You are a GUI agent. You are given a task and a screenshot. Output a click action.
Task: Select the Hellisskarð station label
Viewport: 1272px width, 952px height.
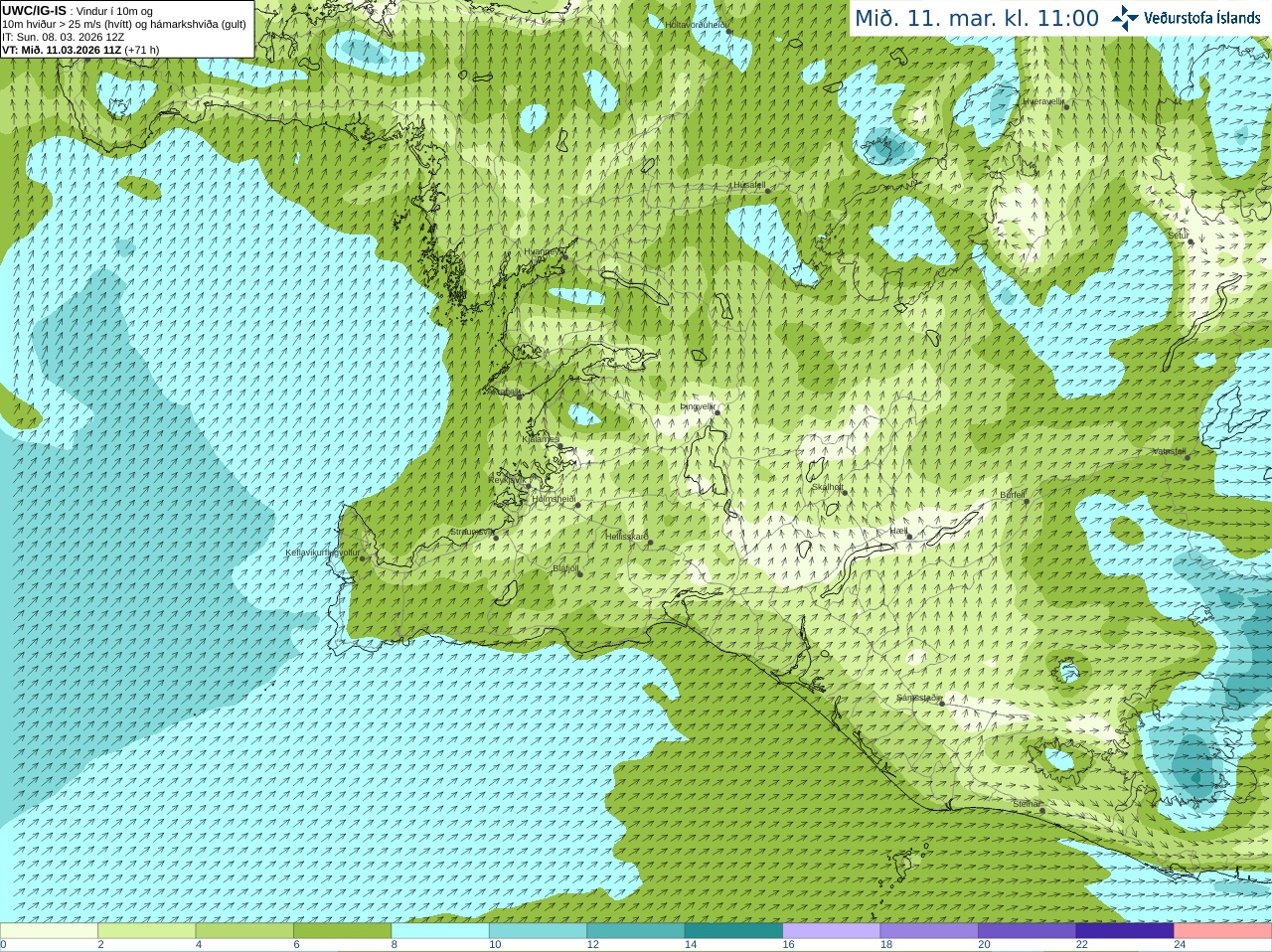[x=626, y=537]
